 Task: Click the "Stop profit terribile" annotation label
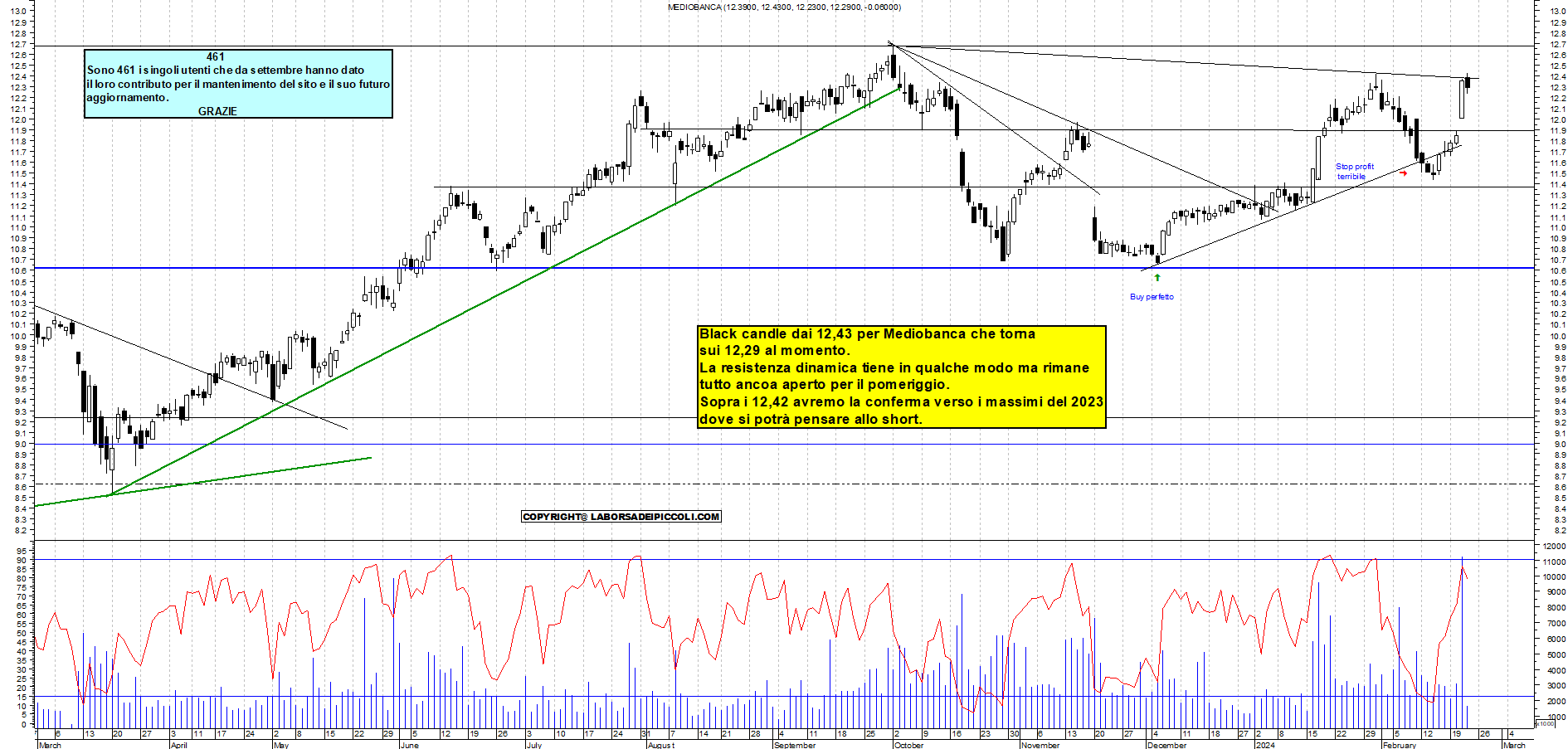[1354, 171]
